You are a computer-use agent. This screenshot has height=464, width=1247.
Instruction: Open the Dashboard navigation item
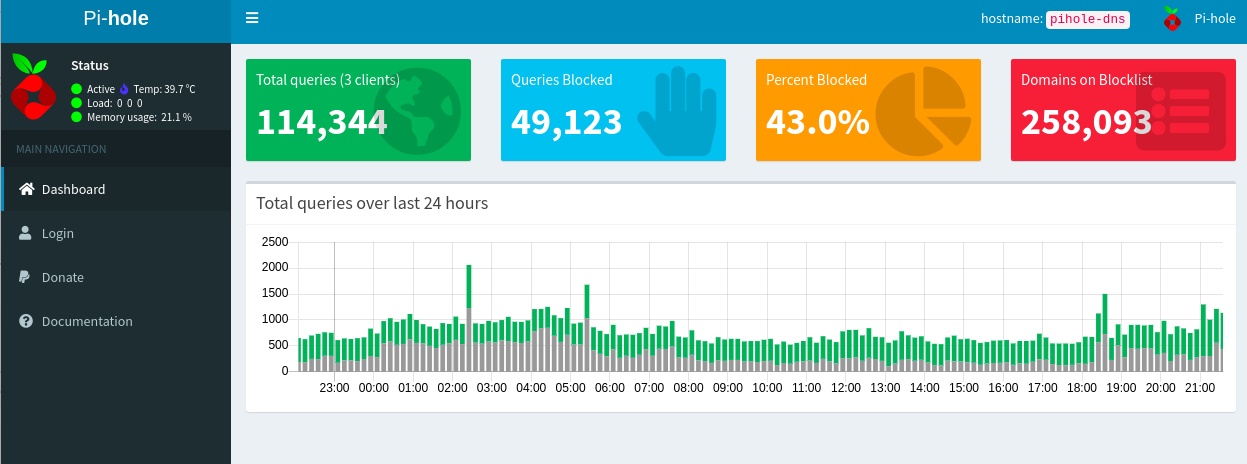click(x=115, y=189)
